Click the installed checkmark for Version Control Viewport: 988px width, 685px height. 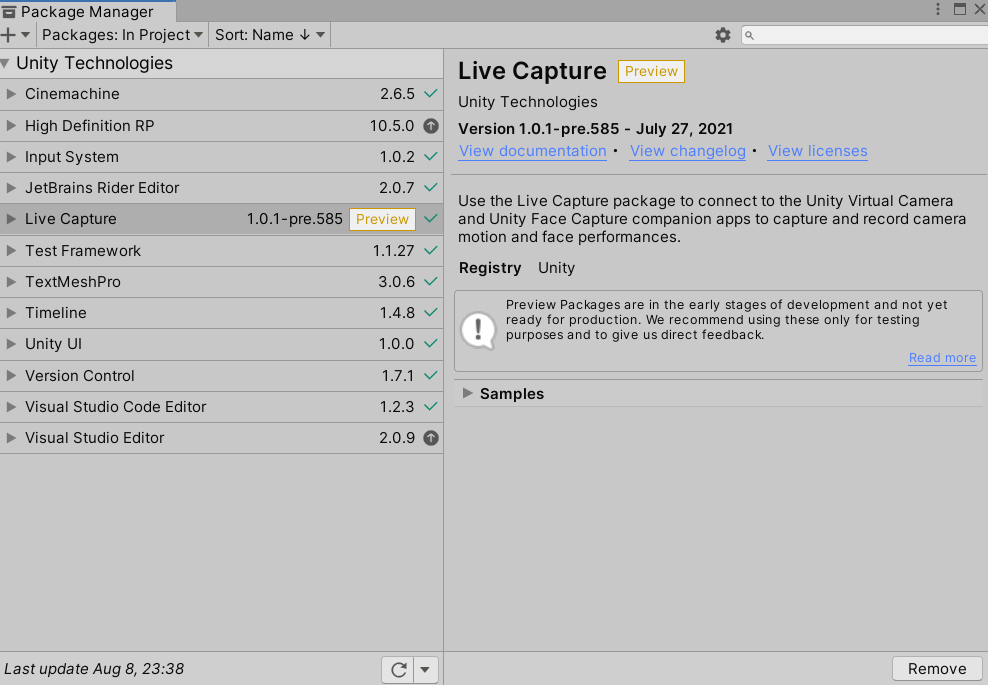click(x=431, y=375)
